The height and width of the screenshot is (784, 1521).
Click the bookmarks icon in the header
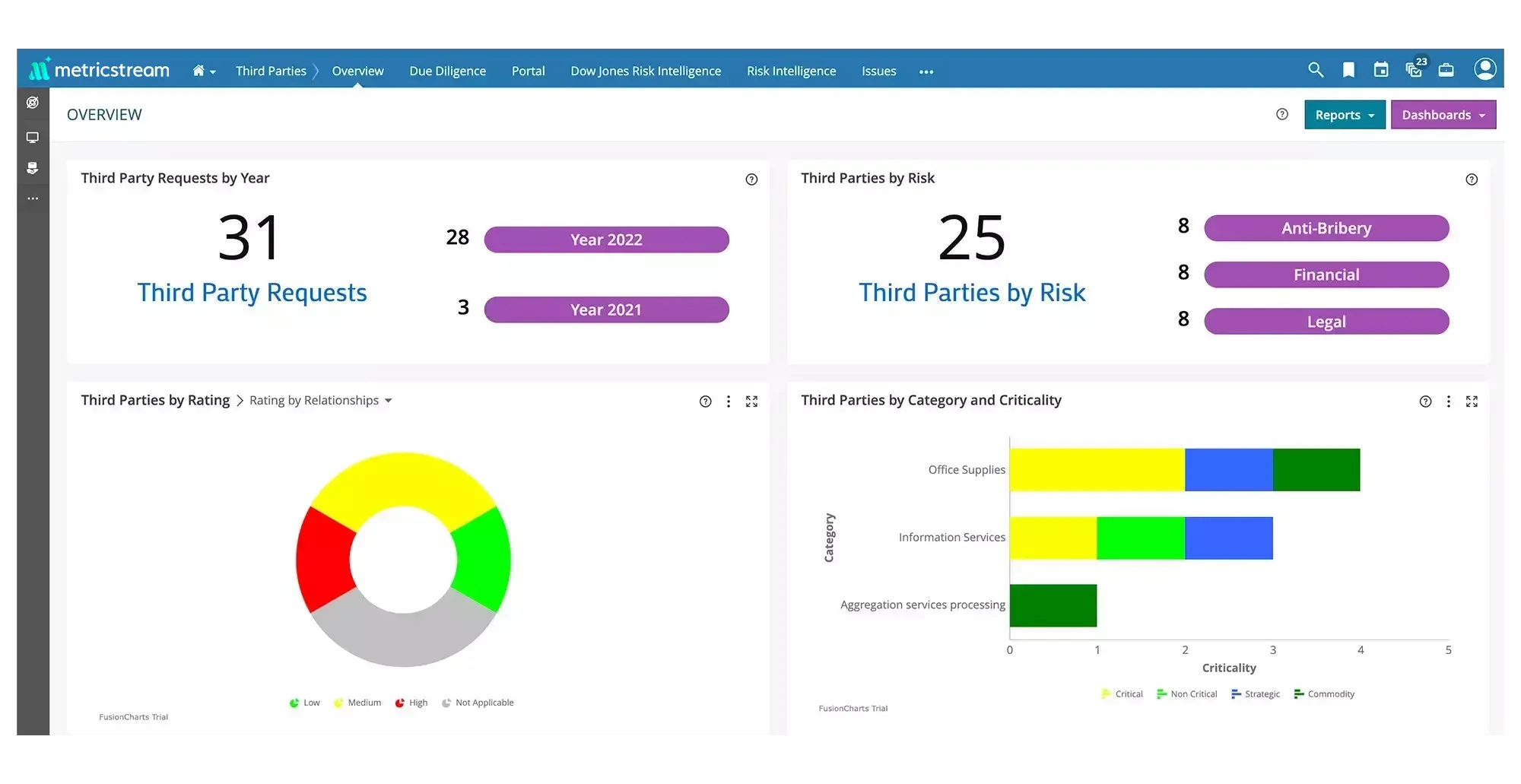tap(1348, 69)
